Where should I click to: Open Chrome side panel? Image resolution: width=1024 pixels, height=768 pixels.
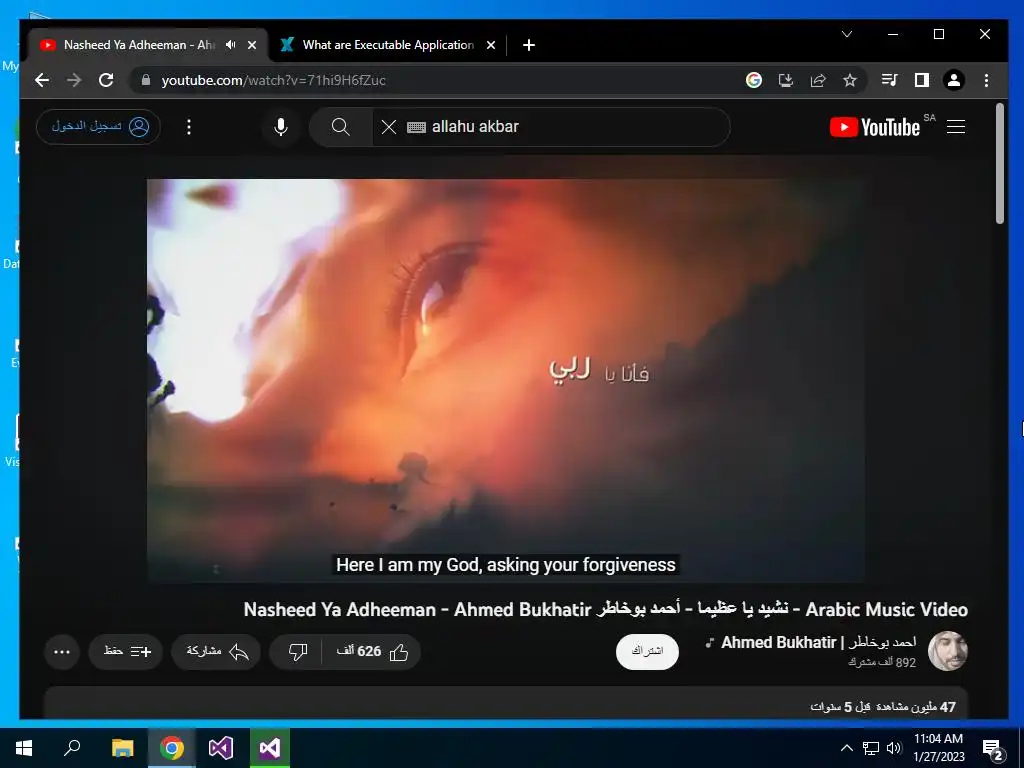tap(921, 80)
